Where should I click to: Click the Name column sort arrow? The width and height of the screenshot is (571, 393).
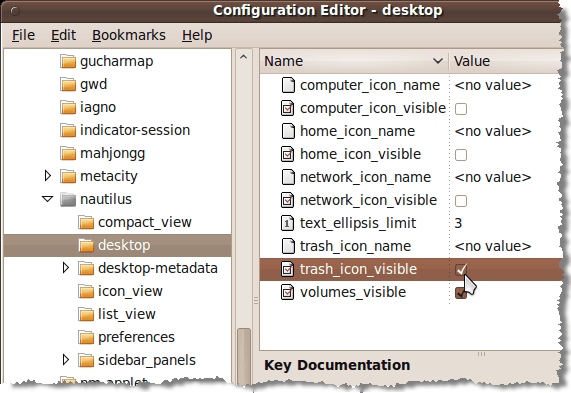[438, 61]
